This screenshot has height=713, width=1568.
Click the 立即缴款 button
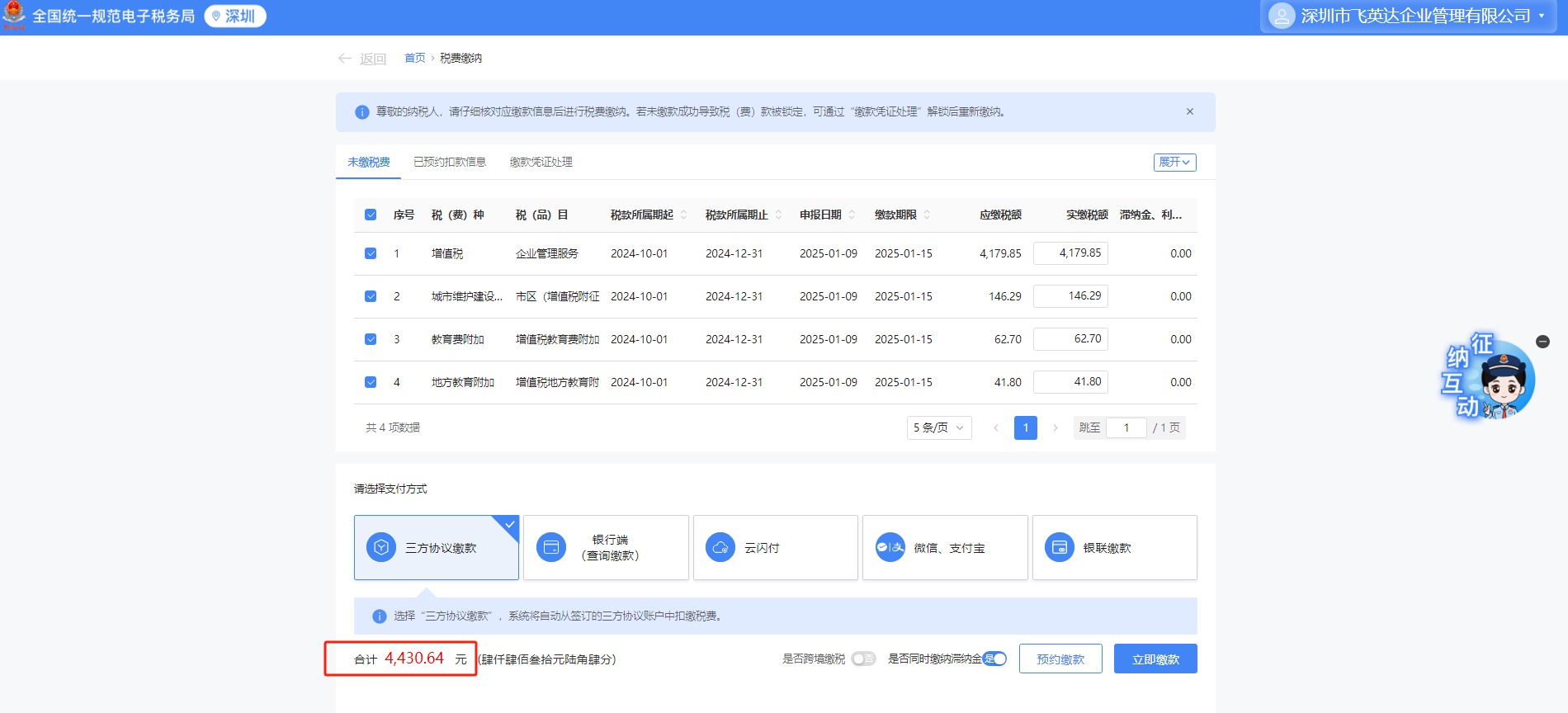1155,659
